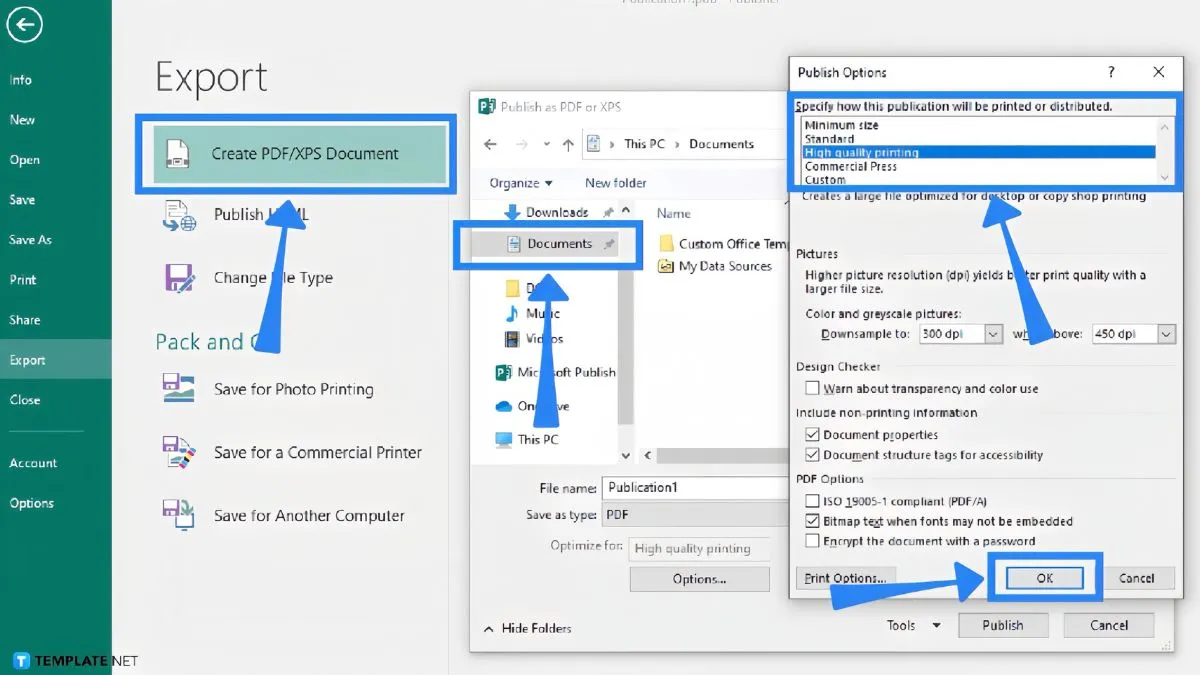Image resolution: width=1200 pixels, height=675 pixels.
Task: Toggle Encrypt the document with a password
Action: (812, 541)
